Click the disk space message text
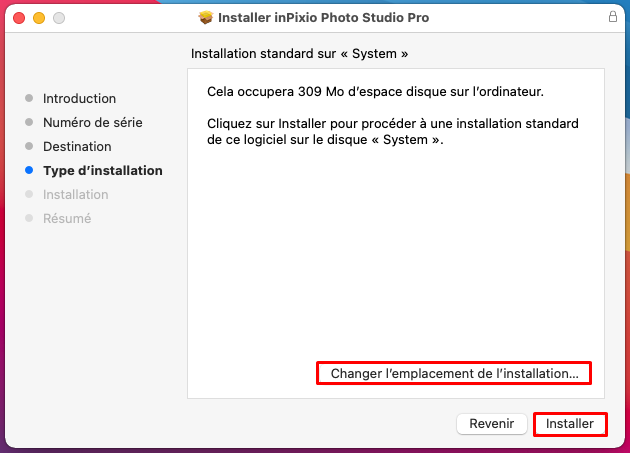Viewport: 630px width, 453px height. tap(375, 92)
